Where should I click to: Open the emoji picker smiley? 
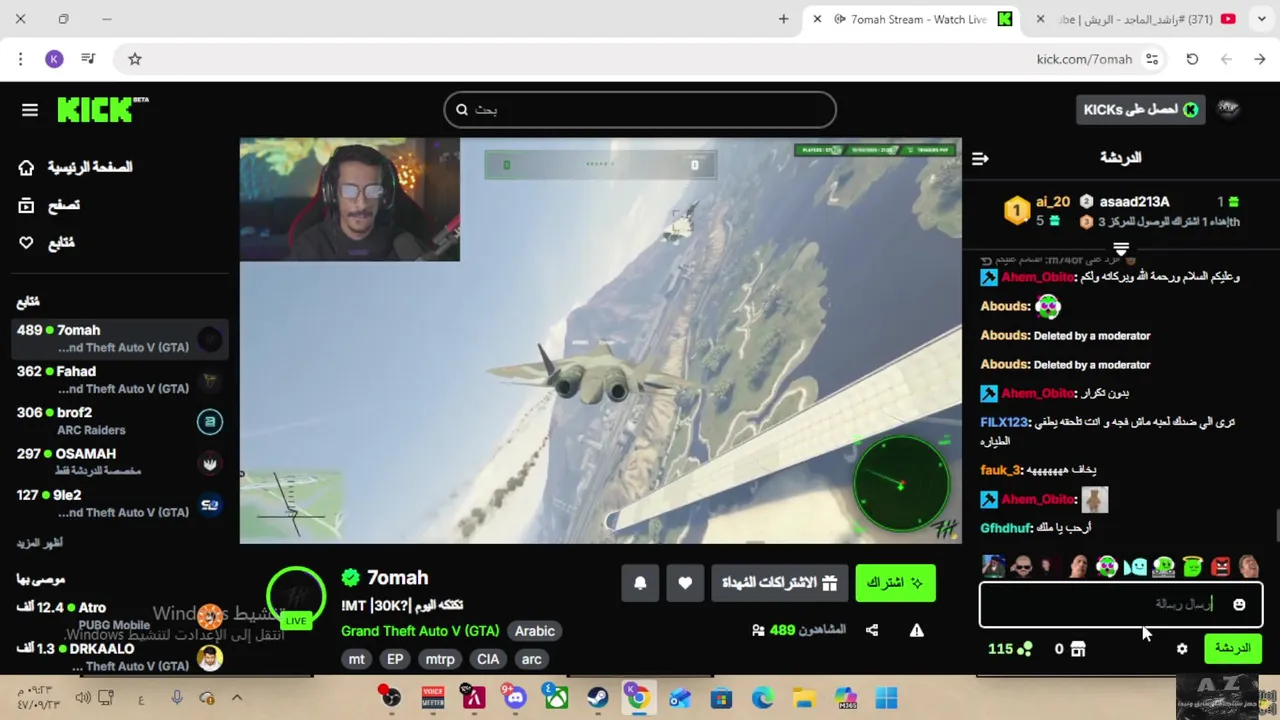point(1240,604)
